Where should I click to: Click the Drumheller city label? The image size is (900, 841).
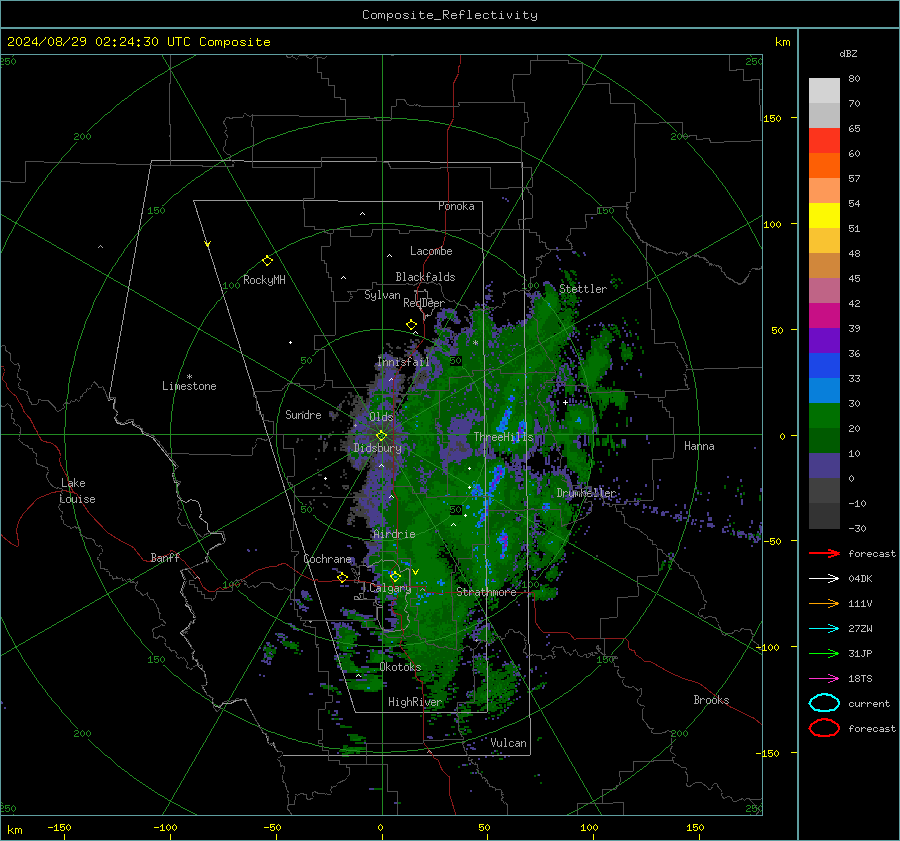[586, 493]
